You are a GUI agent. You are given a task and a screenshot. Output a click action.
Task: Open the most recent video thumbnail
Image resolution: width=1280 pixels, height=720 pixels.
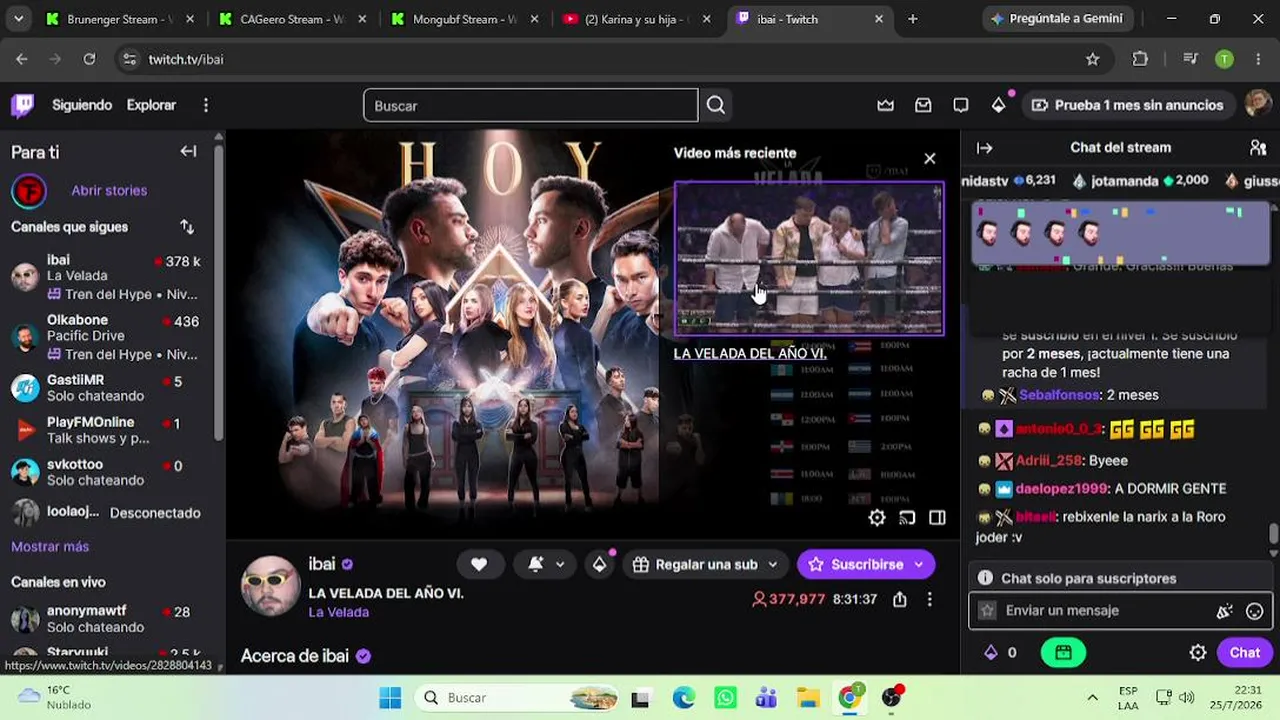pos(808,258)
